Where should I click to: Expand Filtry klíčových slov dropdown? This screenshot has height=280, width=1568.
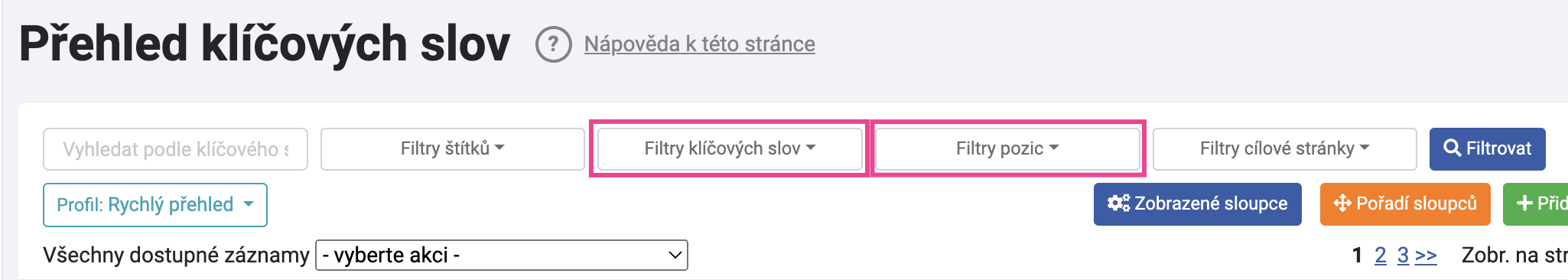(x=730, y=148)
